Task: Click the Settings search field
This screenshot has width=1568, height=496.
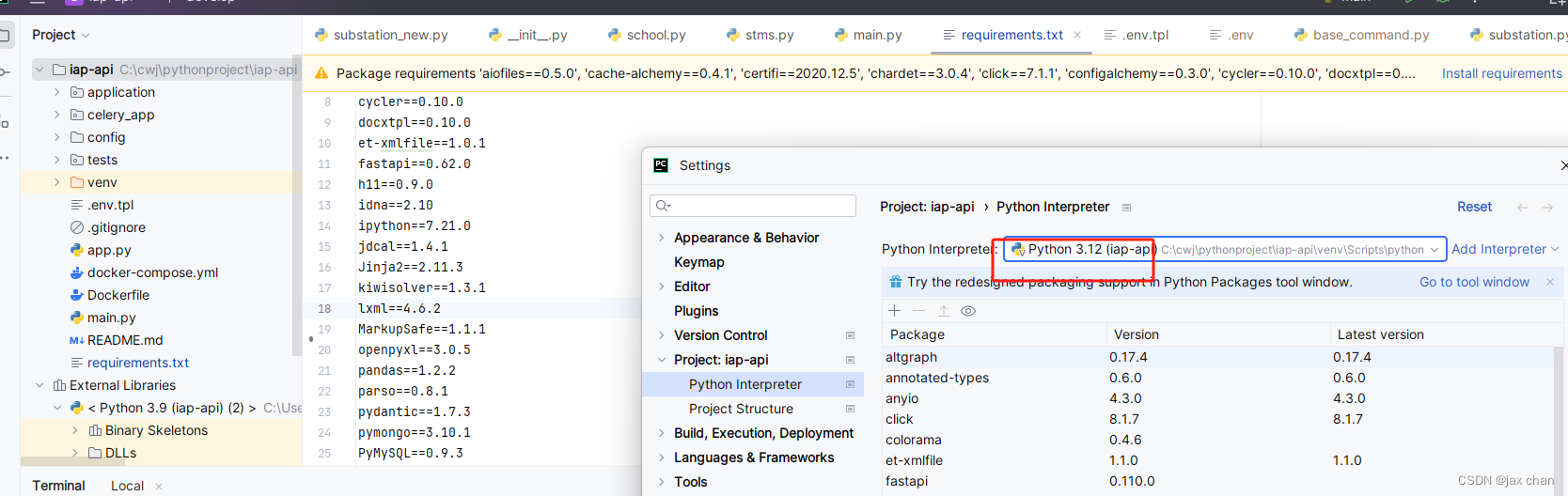Action: [x=753, y=206]
